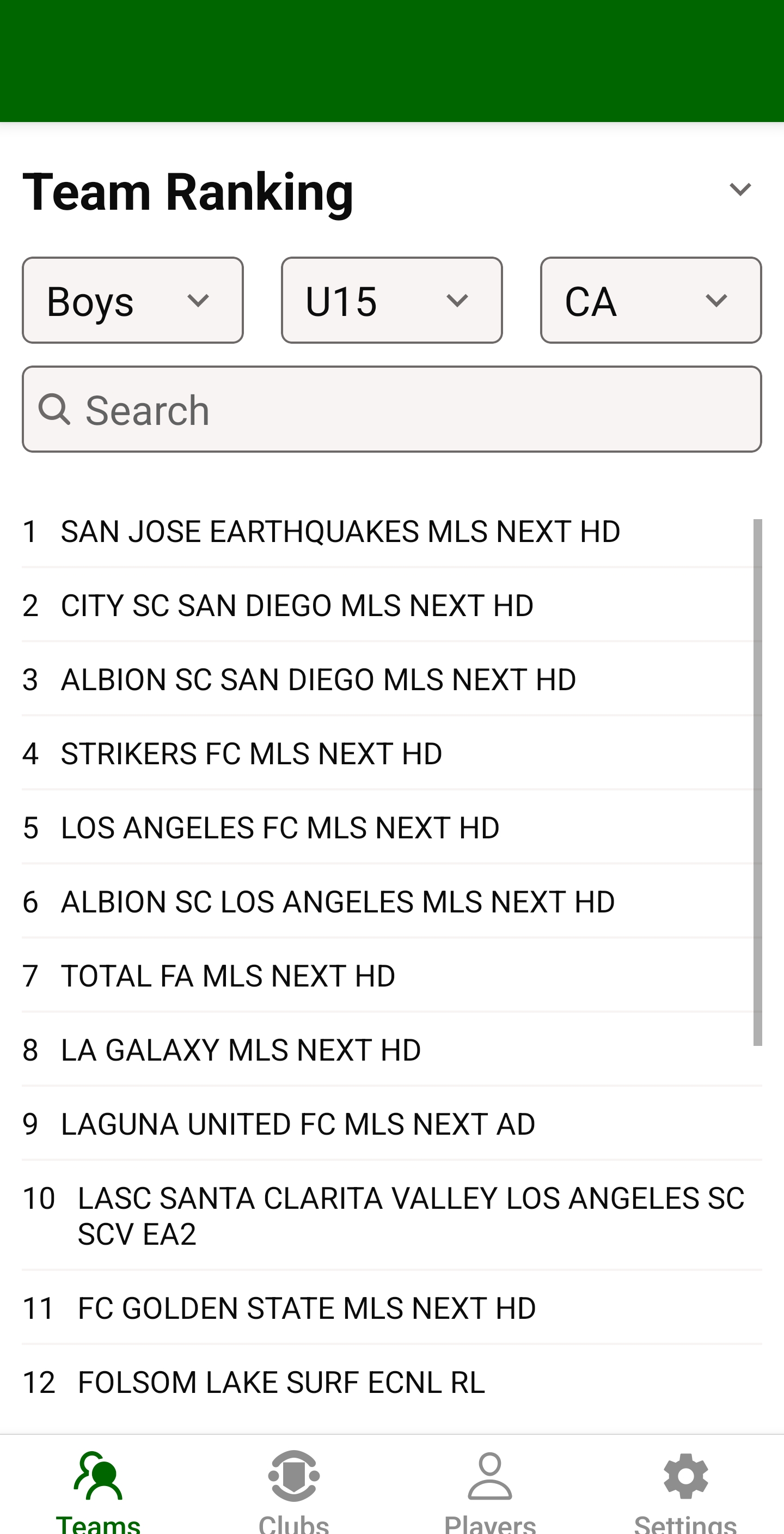This screenshot has height=1534, width=784.
Task: Go to the Players person icon
Action: pos(489,1477)
